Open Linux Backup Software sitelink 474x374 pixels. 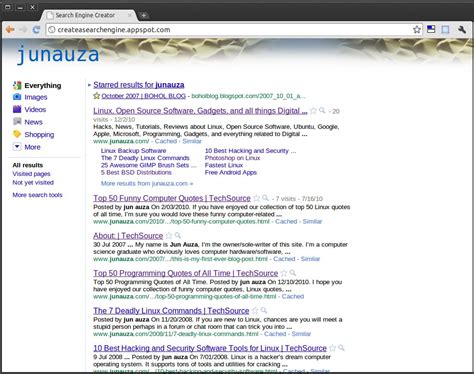133,151
